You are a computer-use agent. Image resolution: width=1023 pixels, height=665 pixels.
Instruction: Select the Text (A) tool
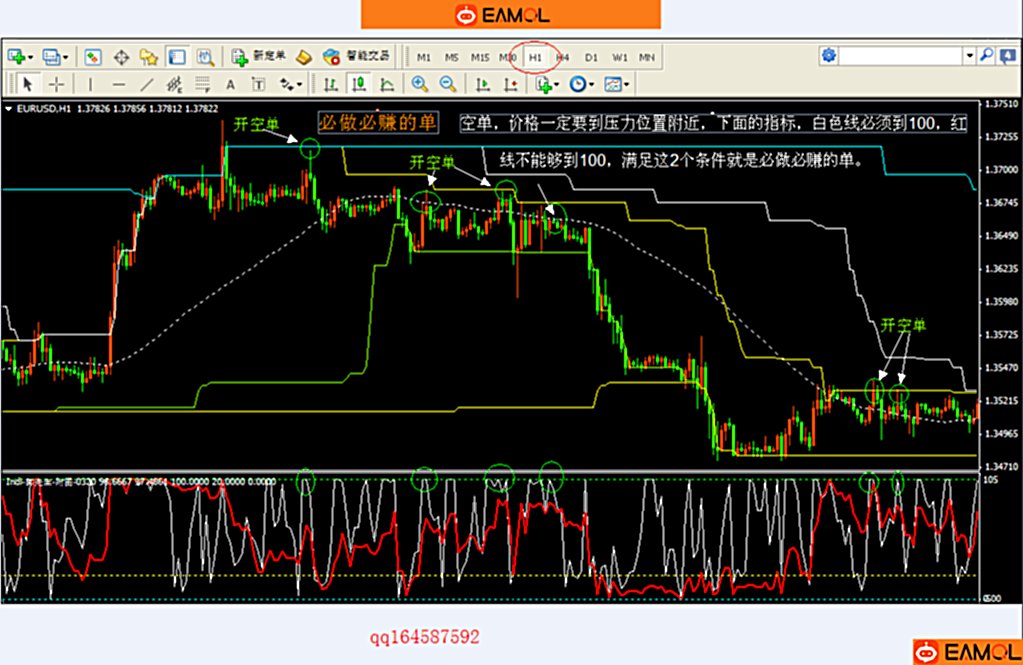point(230,85)
